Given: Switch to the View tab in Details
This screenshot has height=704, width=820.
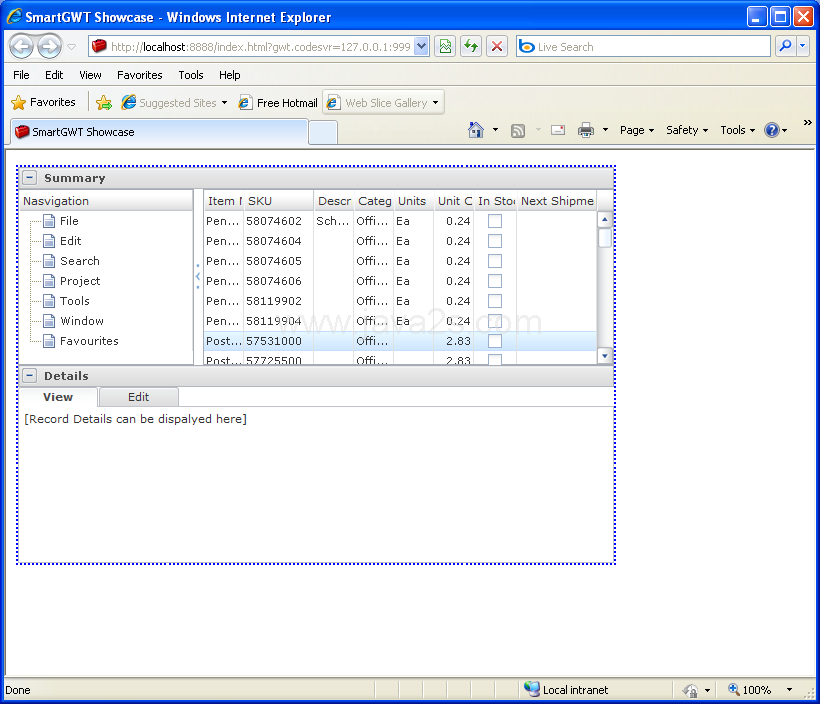Looking at the screenshot, I should (x=58, y=397).
